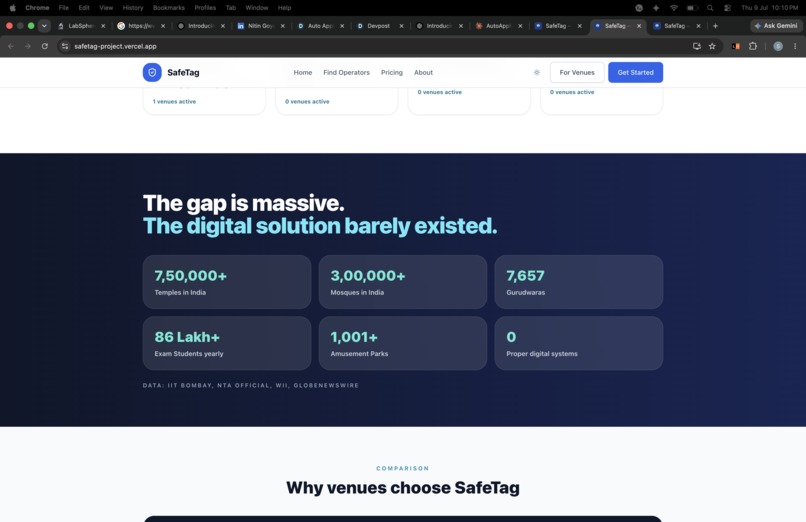
Task: Close the LabSphere tab
Action: [103, 26]
